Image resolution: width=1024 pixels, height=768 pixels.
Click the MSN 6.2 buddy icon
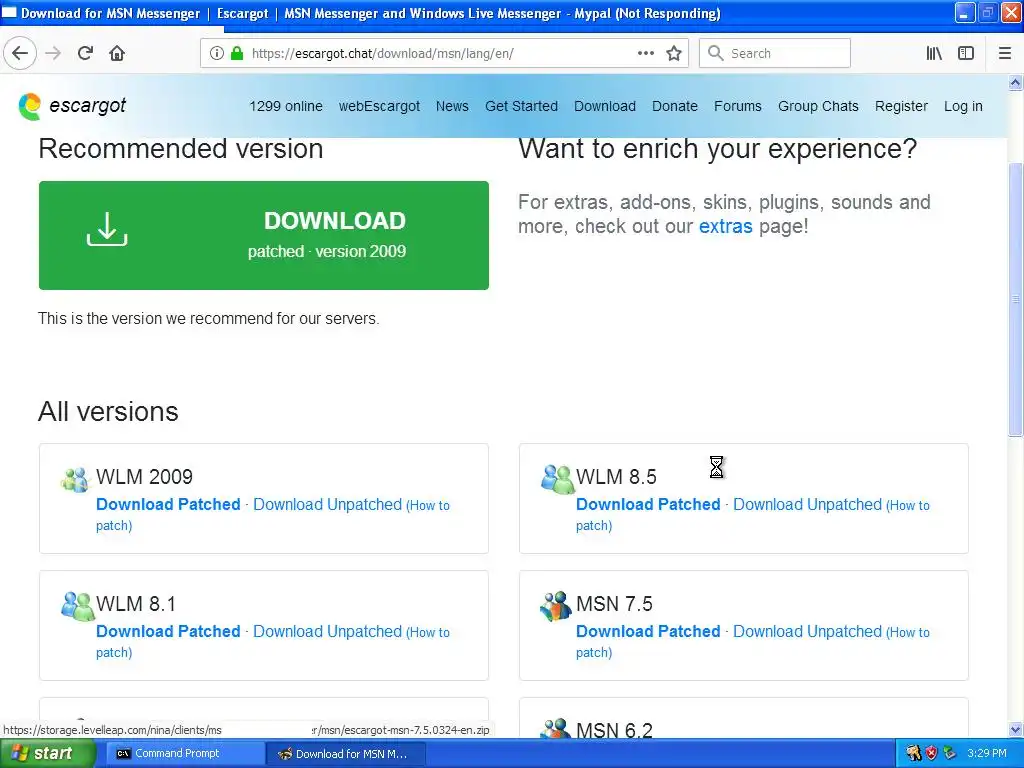(556, 728)
